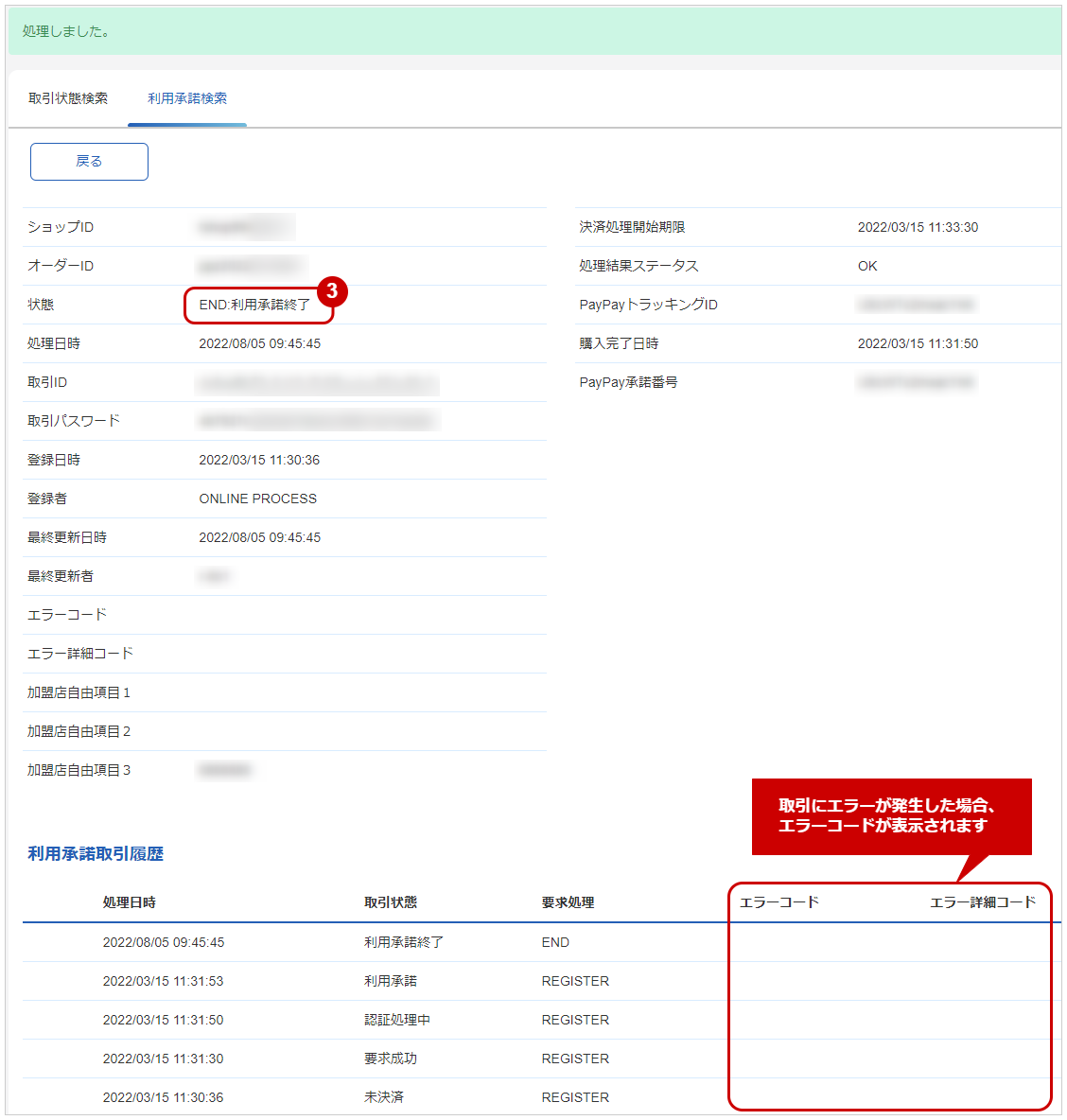1067x1120 pixels.
Task: Click the ONLINE PROCESS registrant value
Action: pyautogui.click(x=258, y=499)
